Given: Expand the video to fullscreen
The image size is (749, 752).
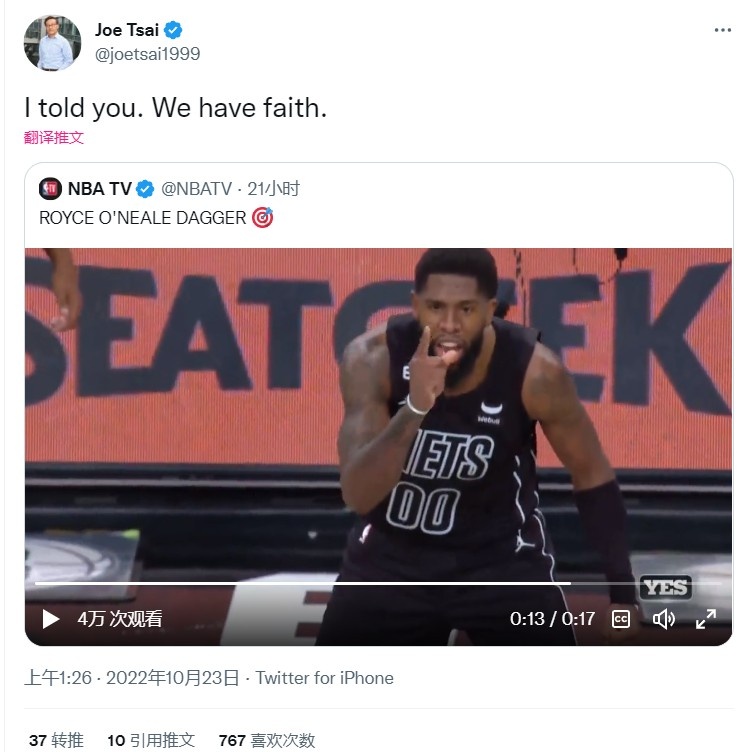Looking at the screenshot, I should click(706, 619).
